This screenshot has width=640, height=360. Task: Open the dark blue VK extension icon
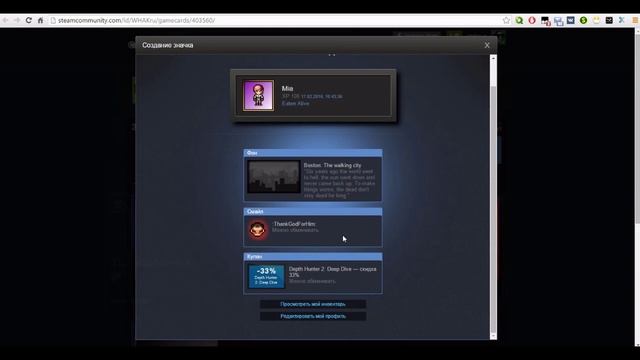[571, 20]
